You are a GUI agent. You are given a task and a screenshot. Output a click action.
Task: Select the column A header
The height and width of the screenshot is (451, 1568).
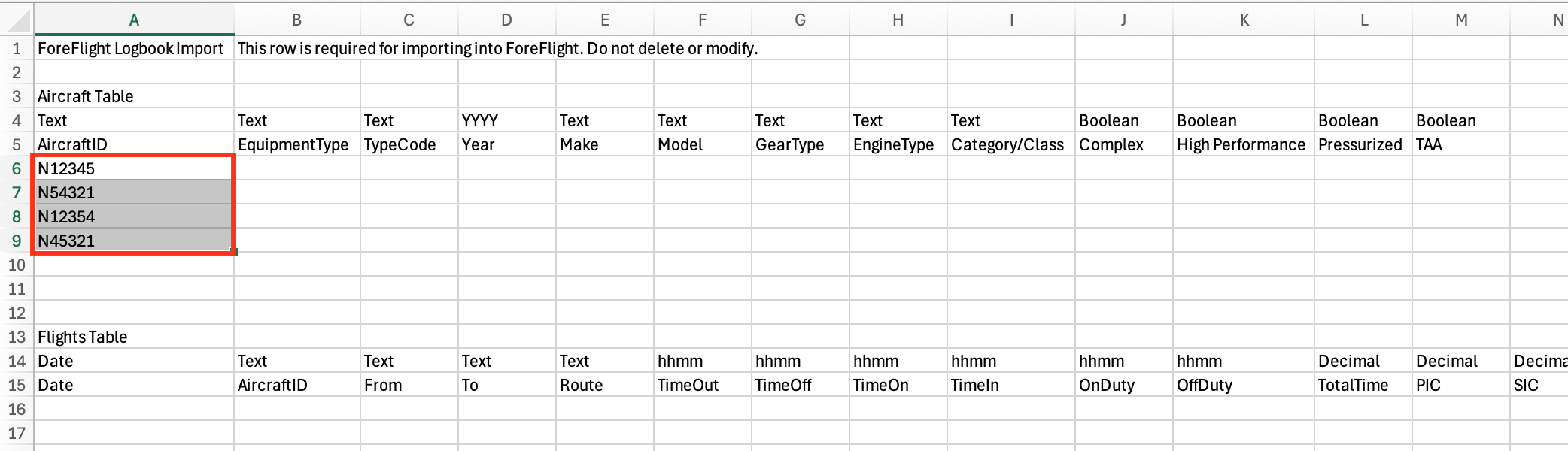[x=134, y=20]
